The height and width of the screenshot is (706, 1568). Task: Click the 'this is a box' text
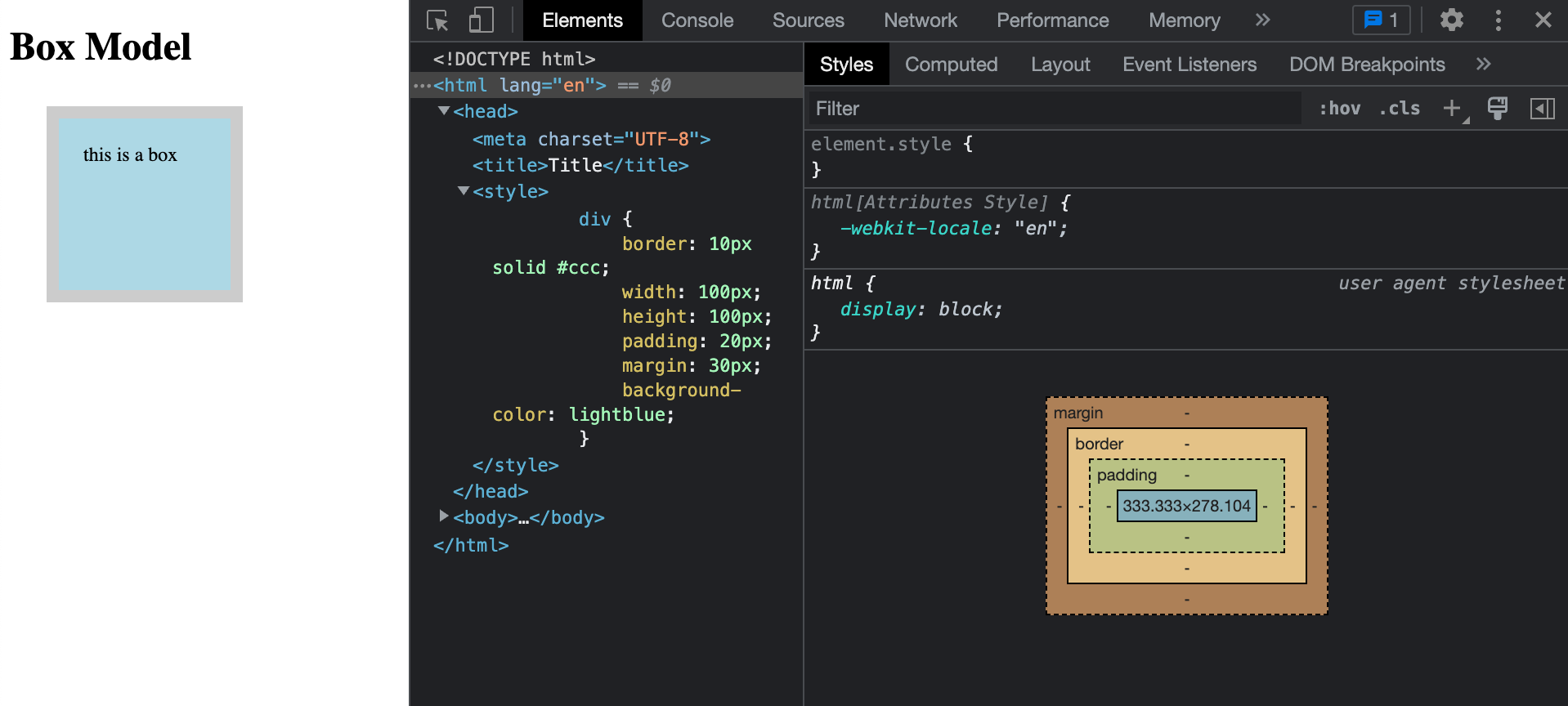(x=130, y=154)
